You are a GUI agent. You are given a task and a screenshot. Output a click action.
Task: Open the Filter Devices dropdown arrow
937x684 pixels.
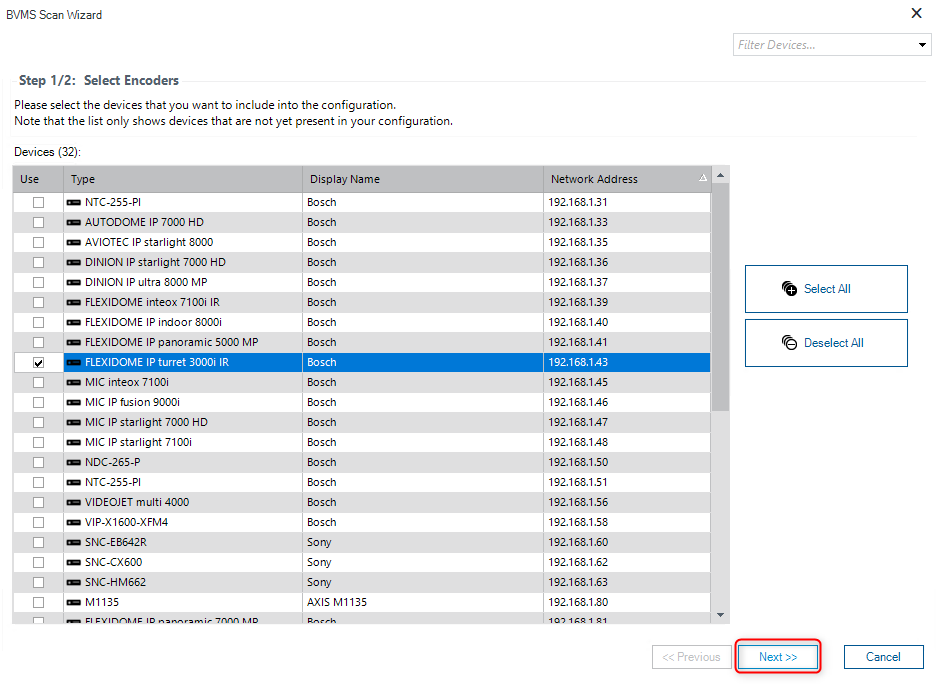tap(922, 45)
